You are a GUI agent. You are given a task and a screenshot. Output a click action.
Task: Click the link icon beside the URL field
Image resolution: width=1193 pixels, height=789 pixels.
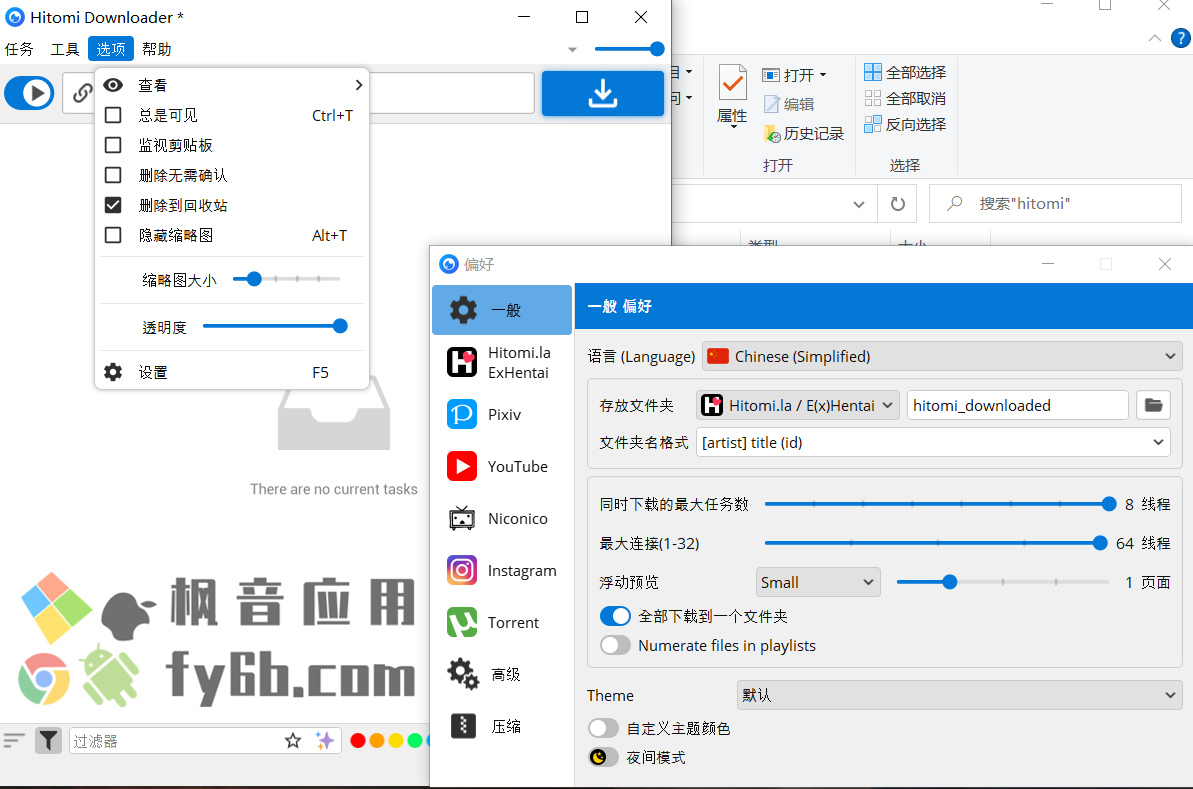81,94
